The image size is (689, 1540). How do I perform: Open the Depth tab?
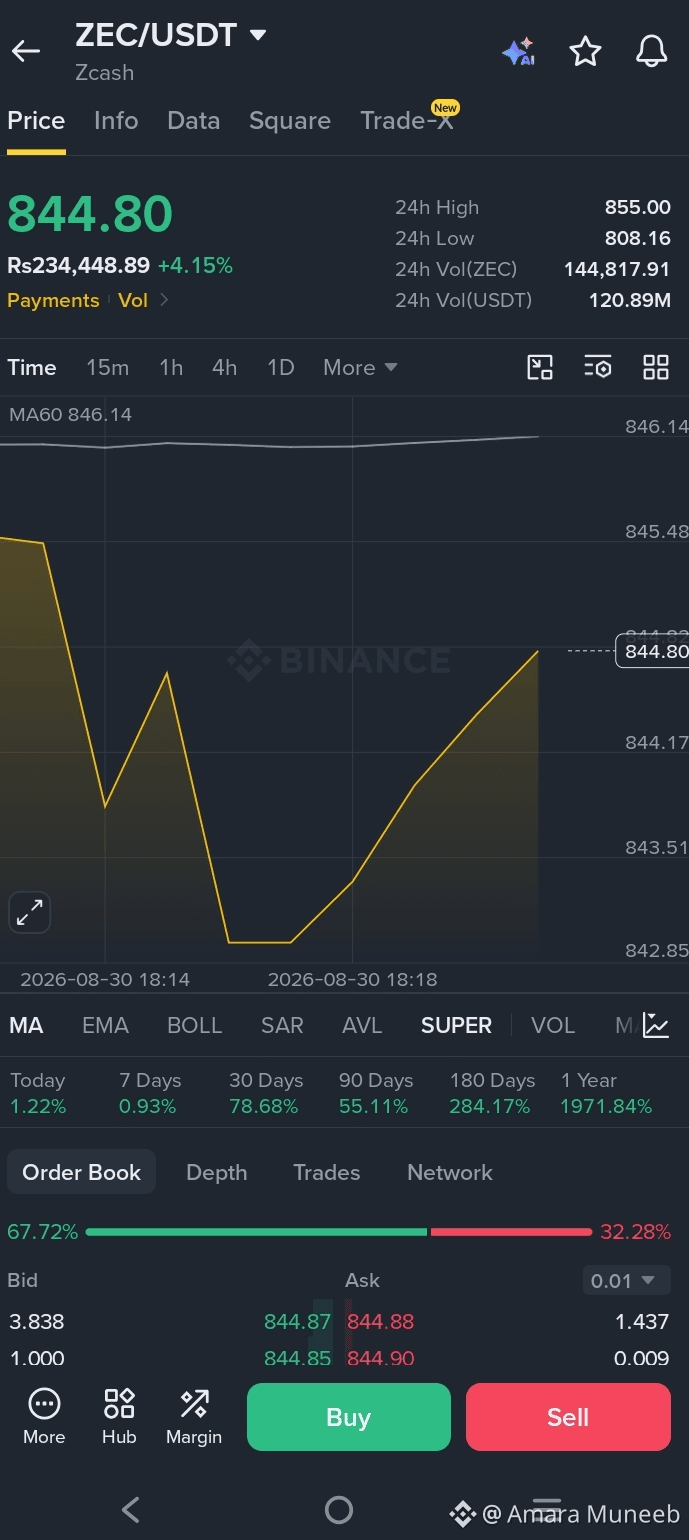(217, 1172)
